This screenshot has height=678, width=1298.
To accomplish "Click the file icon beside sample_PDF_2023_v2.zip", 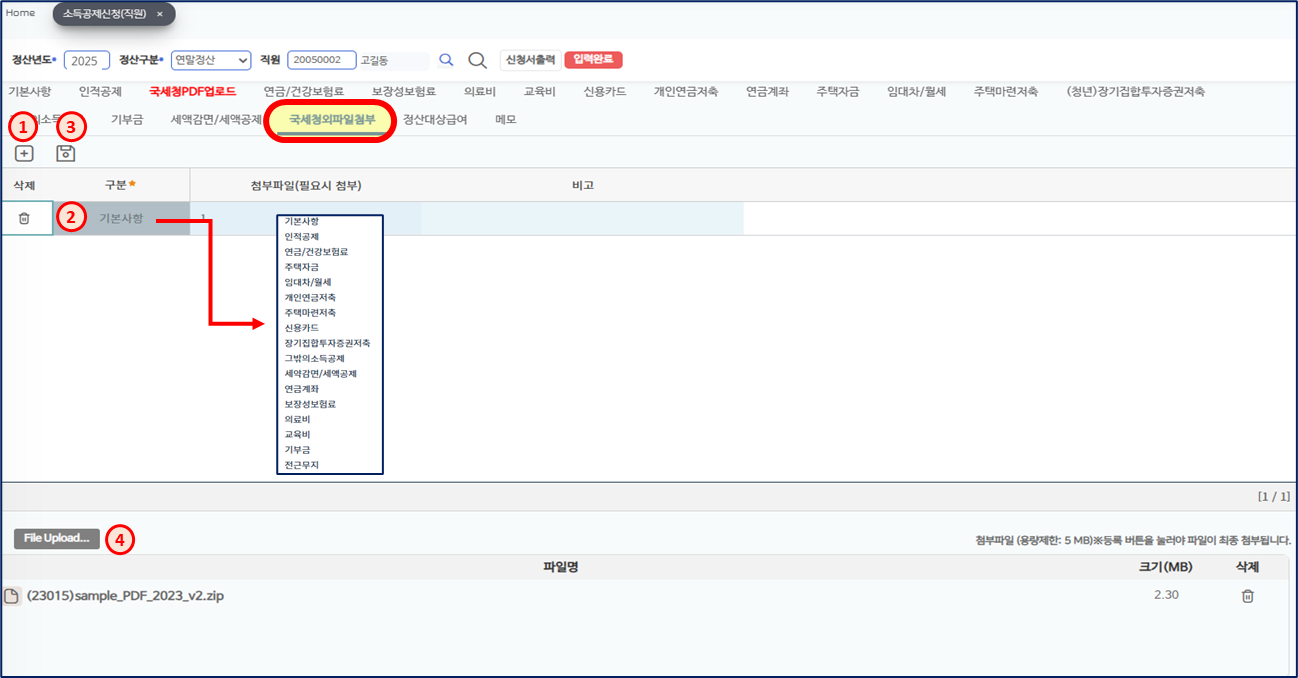I will [x=11, y=596].
